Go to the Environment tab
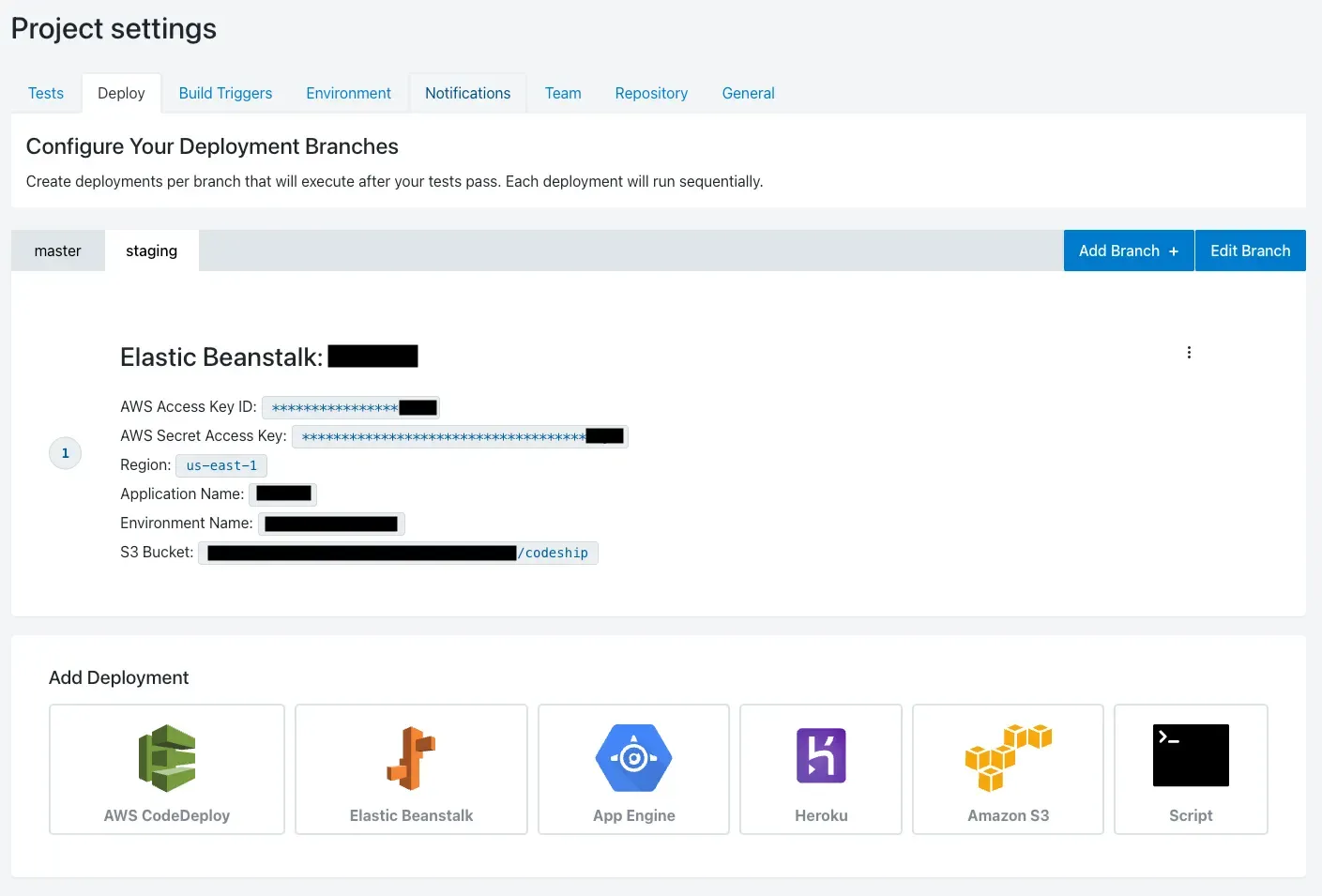The image size is (1322, 896). [x=348, y=94]
